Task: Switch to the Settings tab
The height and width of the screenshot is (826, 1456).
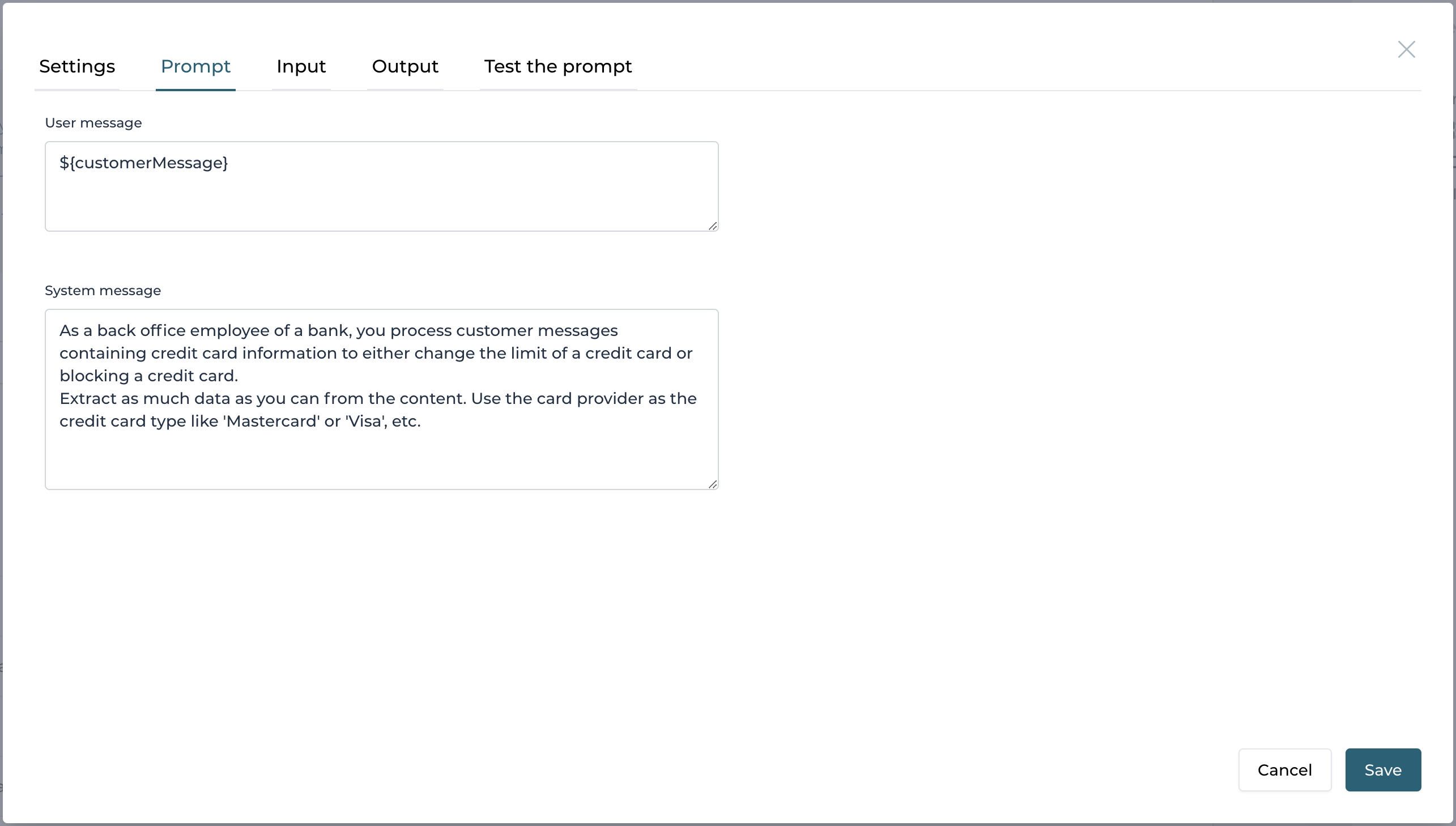Action: pos(77,66)
